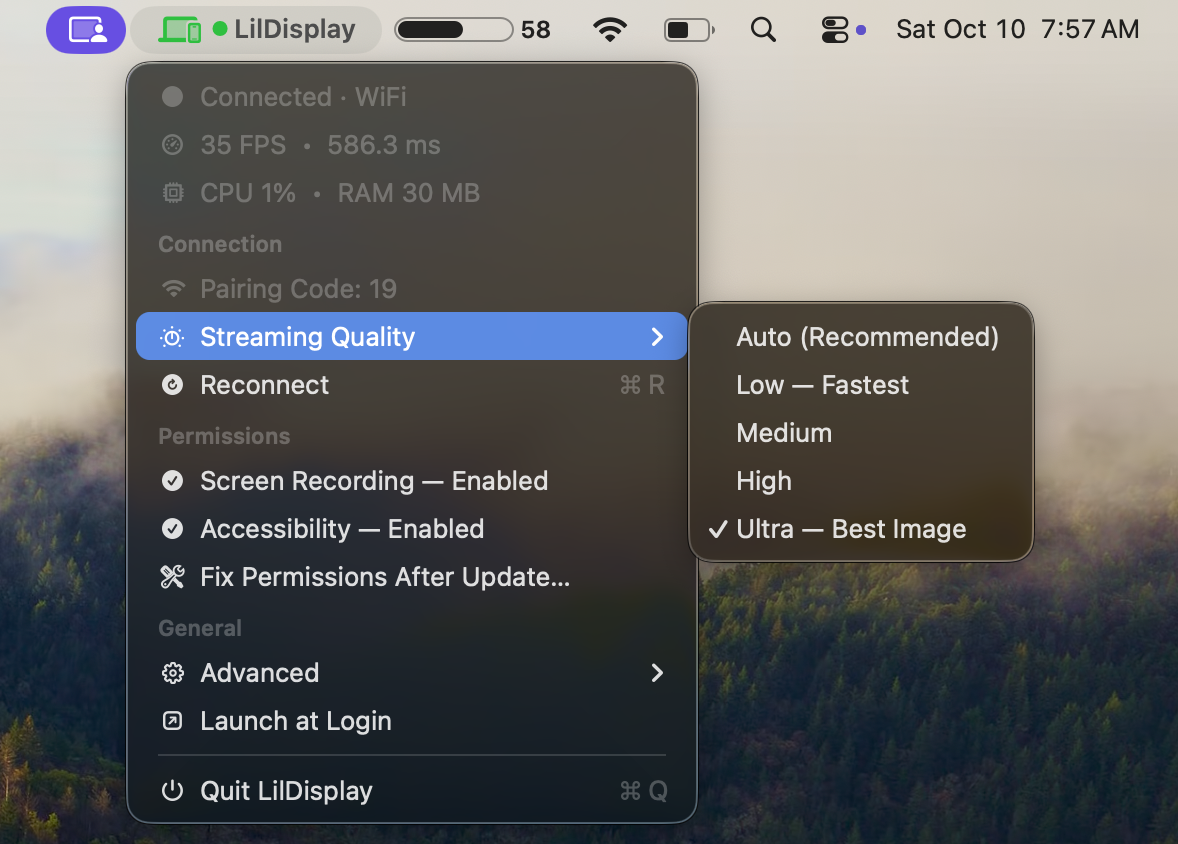Click Screen Recording — Enabled entry

point(412,481)
